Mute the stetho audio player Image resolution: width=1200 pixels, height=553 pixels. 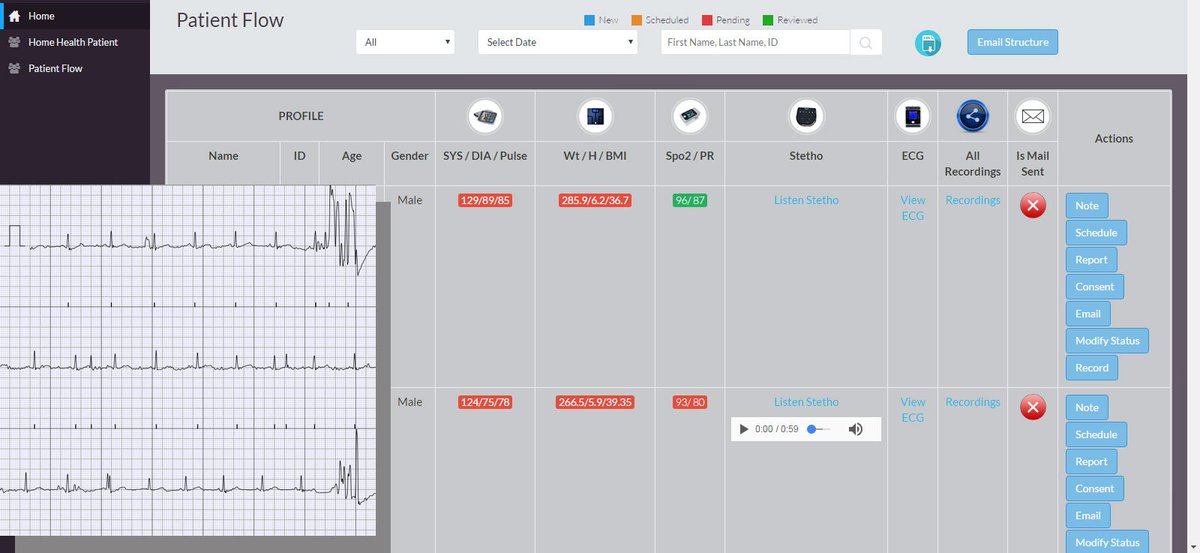click(856, 429)
